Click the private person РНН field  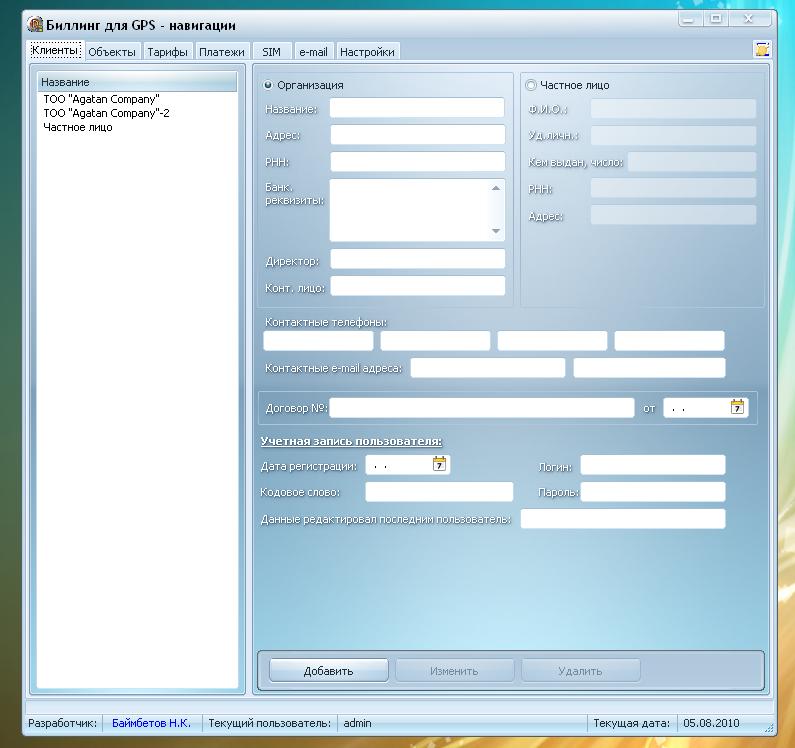pos(673,188)
